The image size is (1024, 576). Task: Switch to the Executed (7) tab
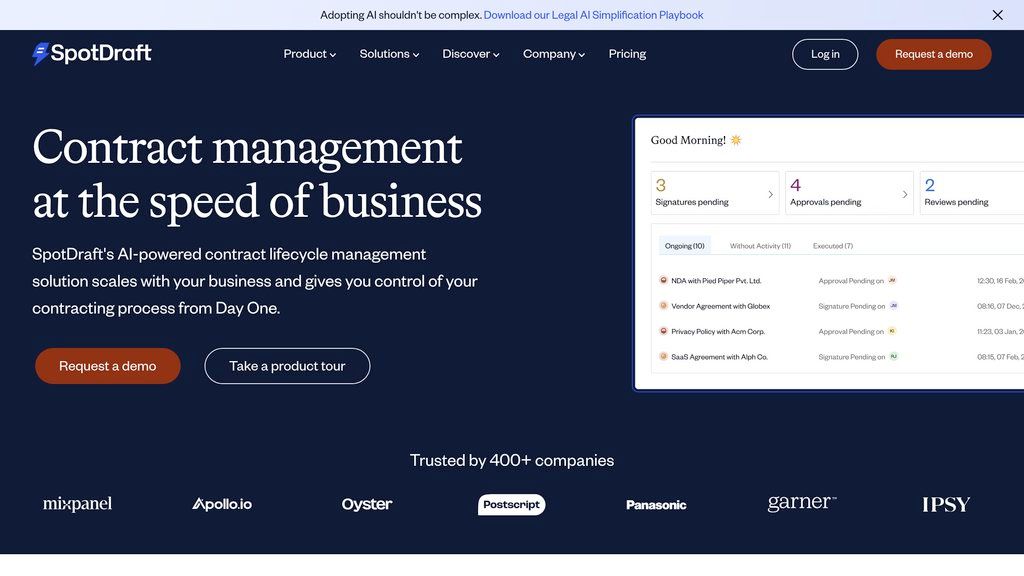(833, 246)
